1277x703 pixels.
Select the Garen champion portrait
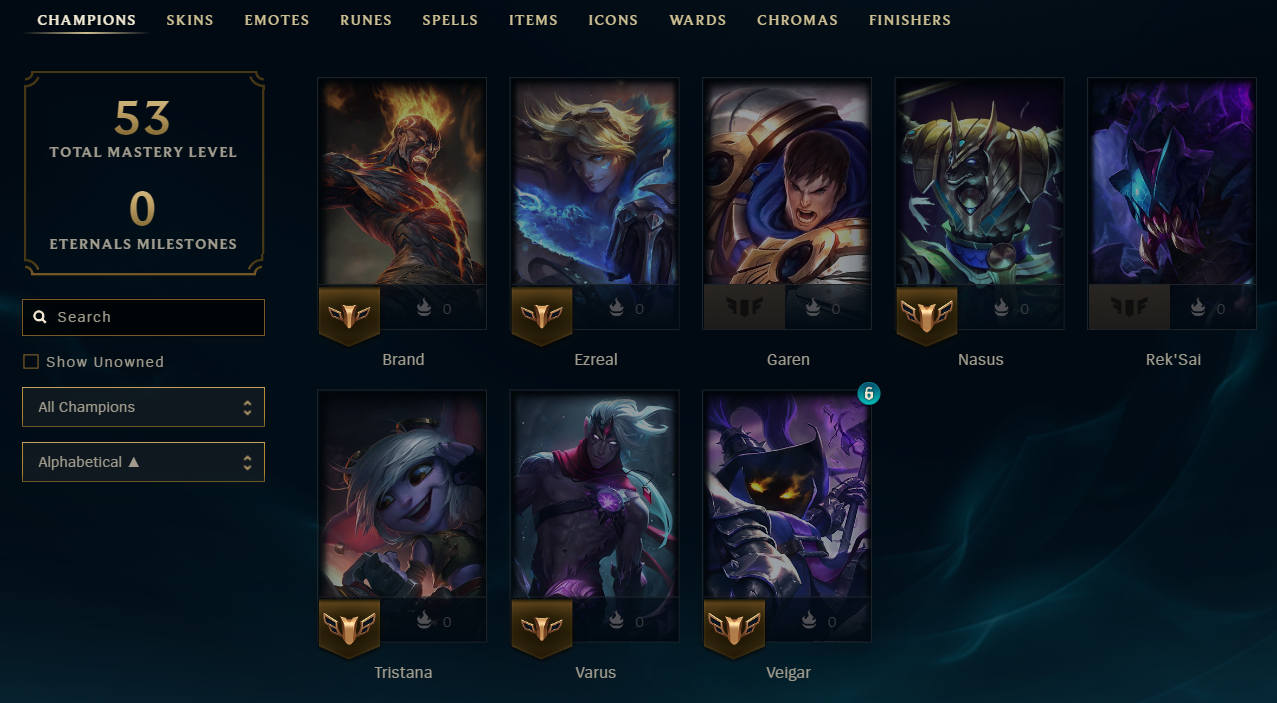click(787, 182)
